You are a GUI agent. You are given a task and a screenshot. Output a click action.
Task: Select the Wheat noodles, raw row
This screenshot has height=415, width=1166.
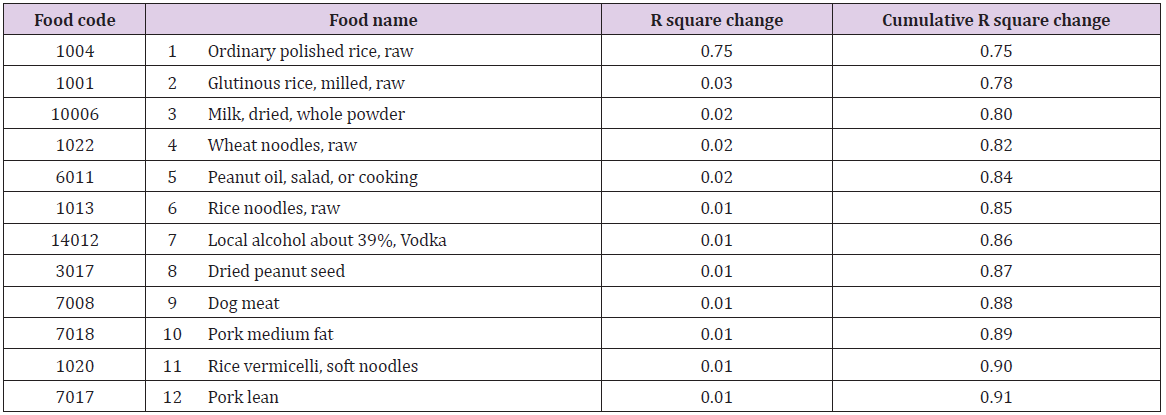tap(282, 146)
